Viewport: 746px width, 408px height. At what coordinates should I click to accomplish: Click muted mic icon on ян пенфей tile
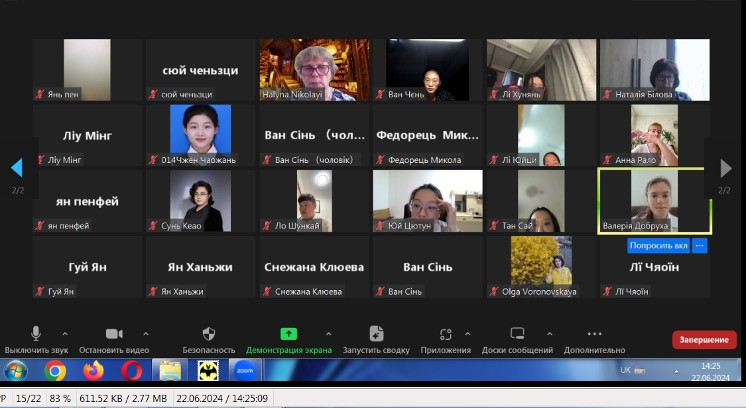[40, 225]
